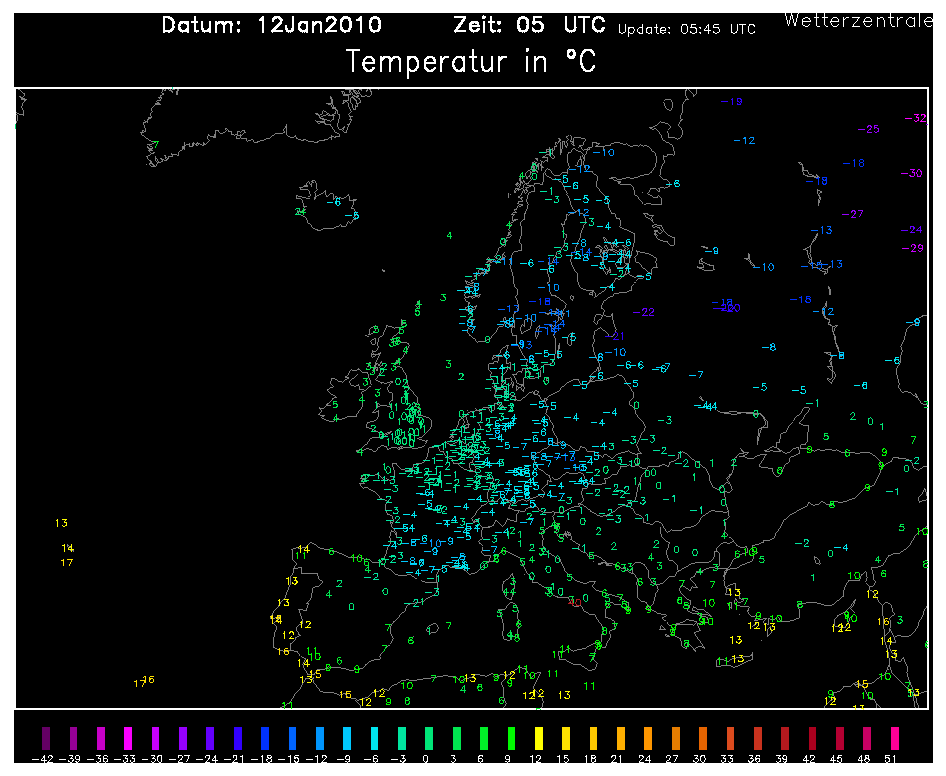The height and width of the screenshot is (776, 946).
Task: Click the Temperatur in °C title
Action: pos(471,62)
